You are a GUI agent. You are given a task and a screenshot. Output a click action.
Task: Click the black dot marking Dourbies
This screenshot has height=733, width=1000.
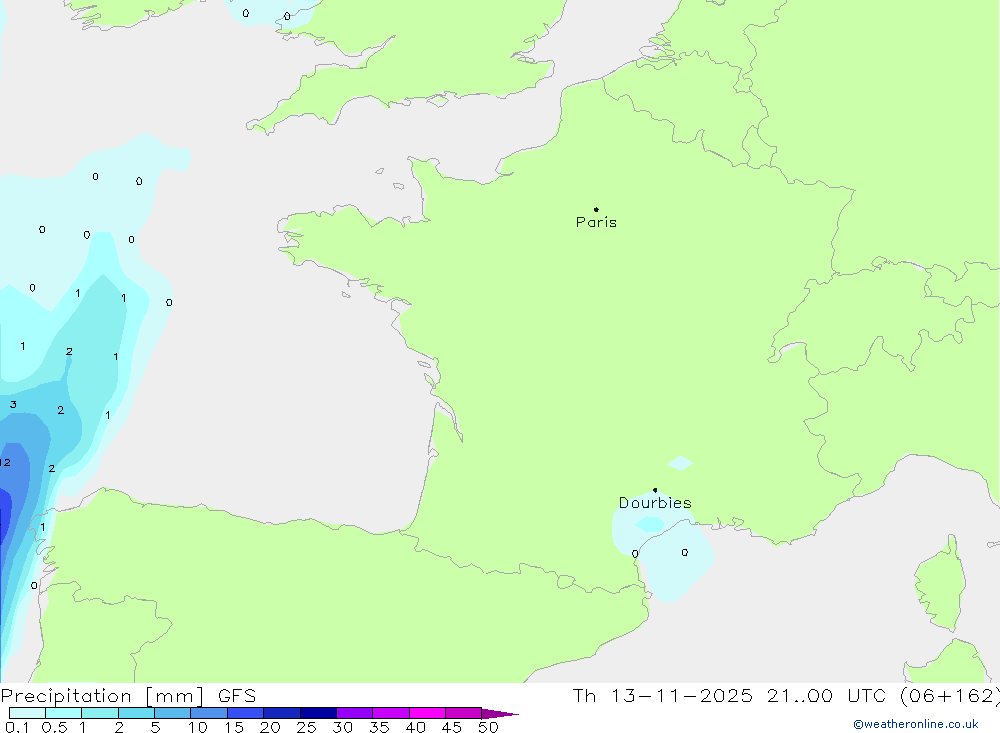(x=655, y=490)
